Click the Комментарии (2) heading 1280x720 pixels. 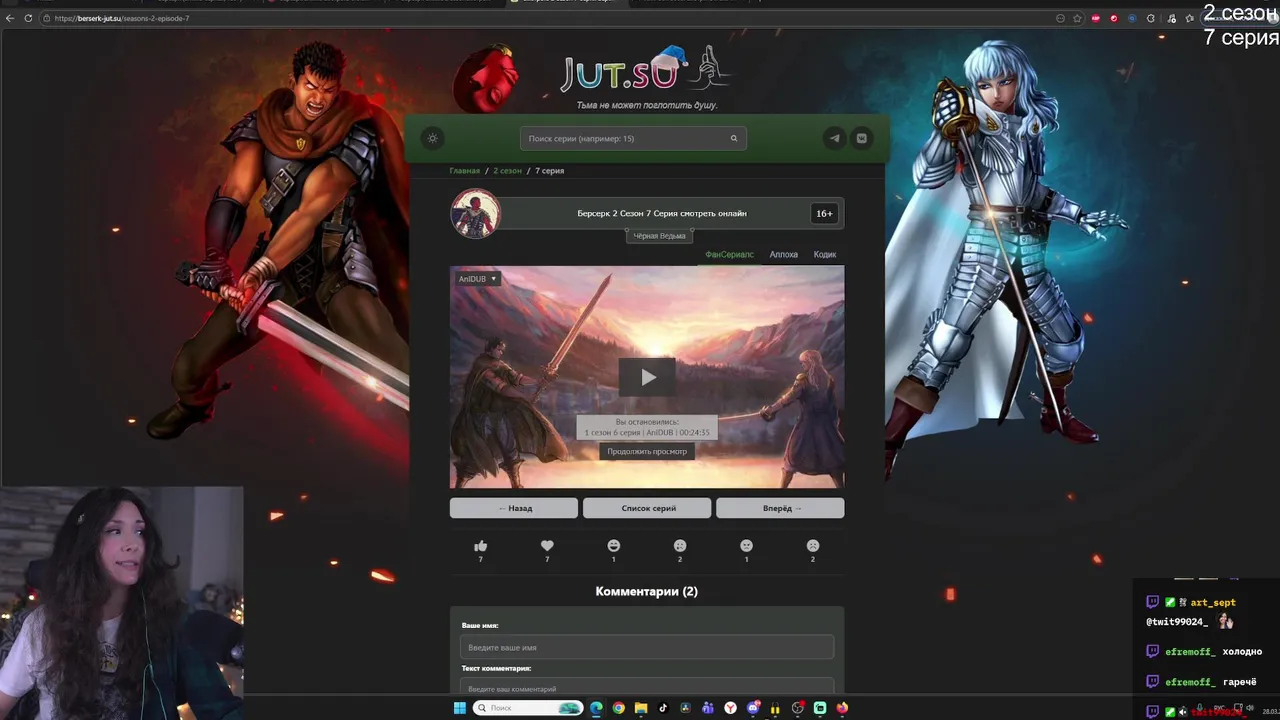(x=647, y=592)
